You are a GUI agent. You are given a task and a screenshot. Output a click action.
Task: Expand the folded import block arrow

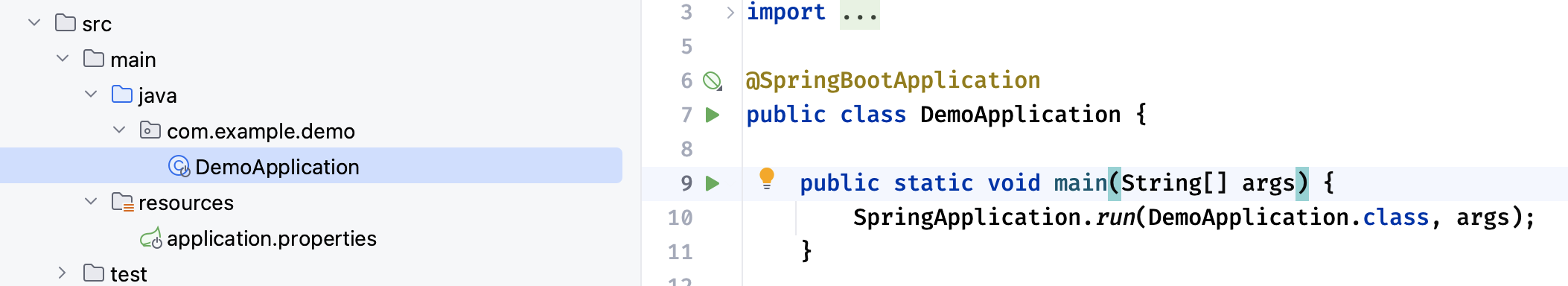(730, 12)
